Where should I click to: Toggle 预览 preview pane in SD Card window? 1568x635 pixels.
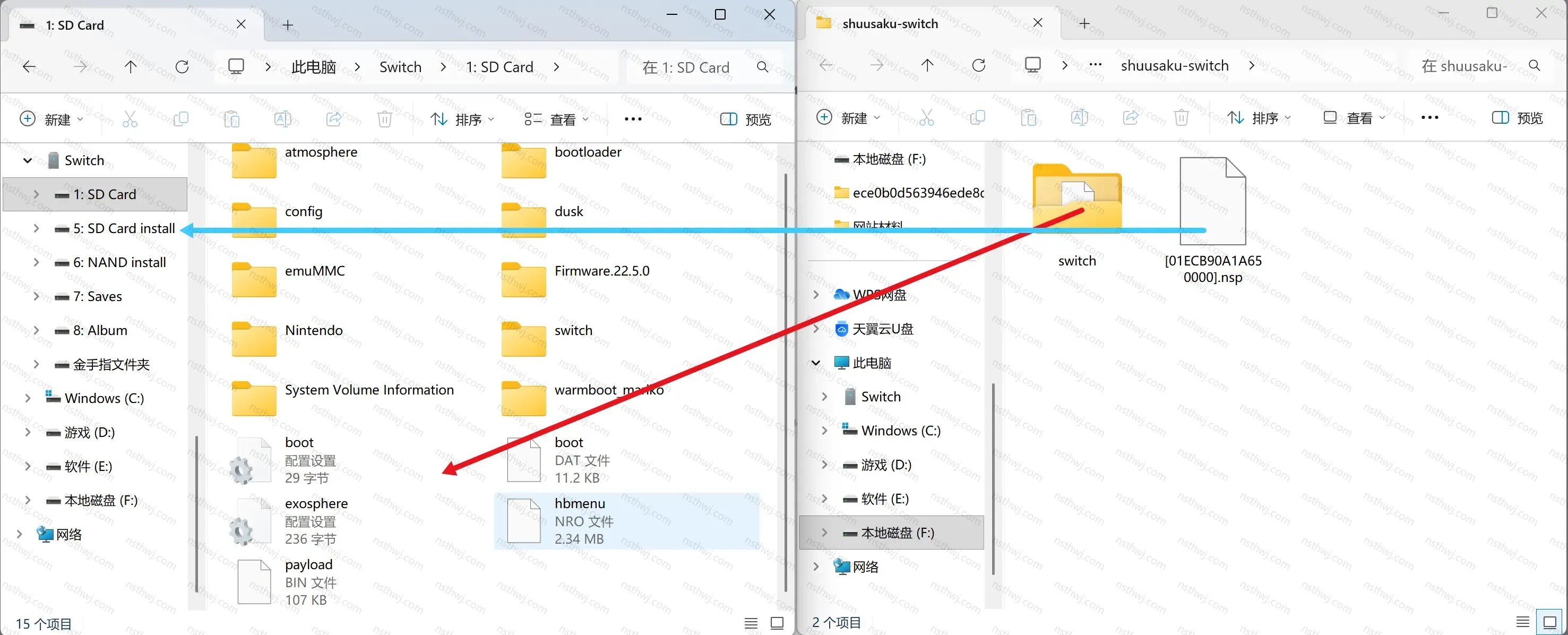[746, 119]
